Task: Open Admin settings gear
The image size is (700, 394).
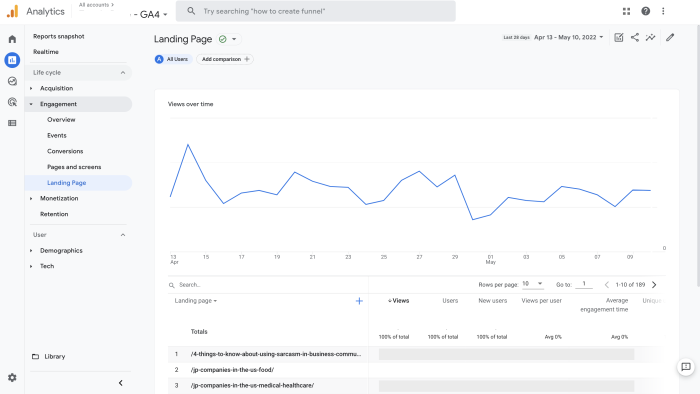Action: pos(12,377)
